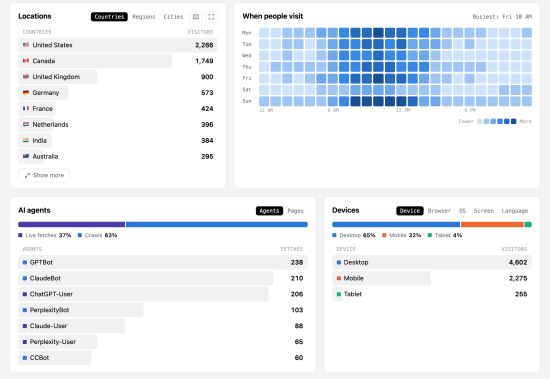Image resolution: width=550 pixels, height=379 pixels.
Task: Select the Pages tab in AI agents
Action: point(295,211)
